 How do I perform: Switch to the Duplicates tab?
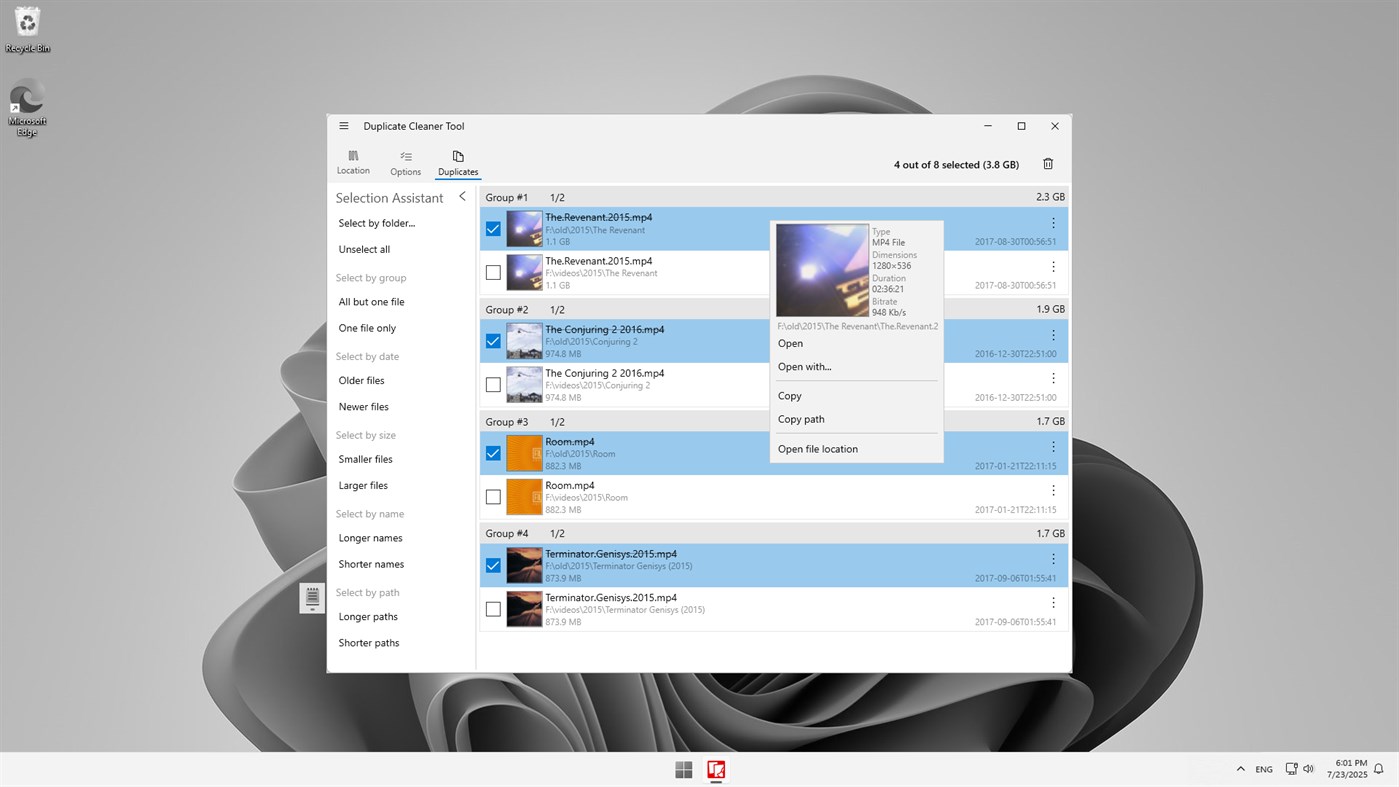pyautogui.click(x=457, y=162)
